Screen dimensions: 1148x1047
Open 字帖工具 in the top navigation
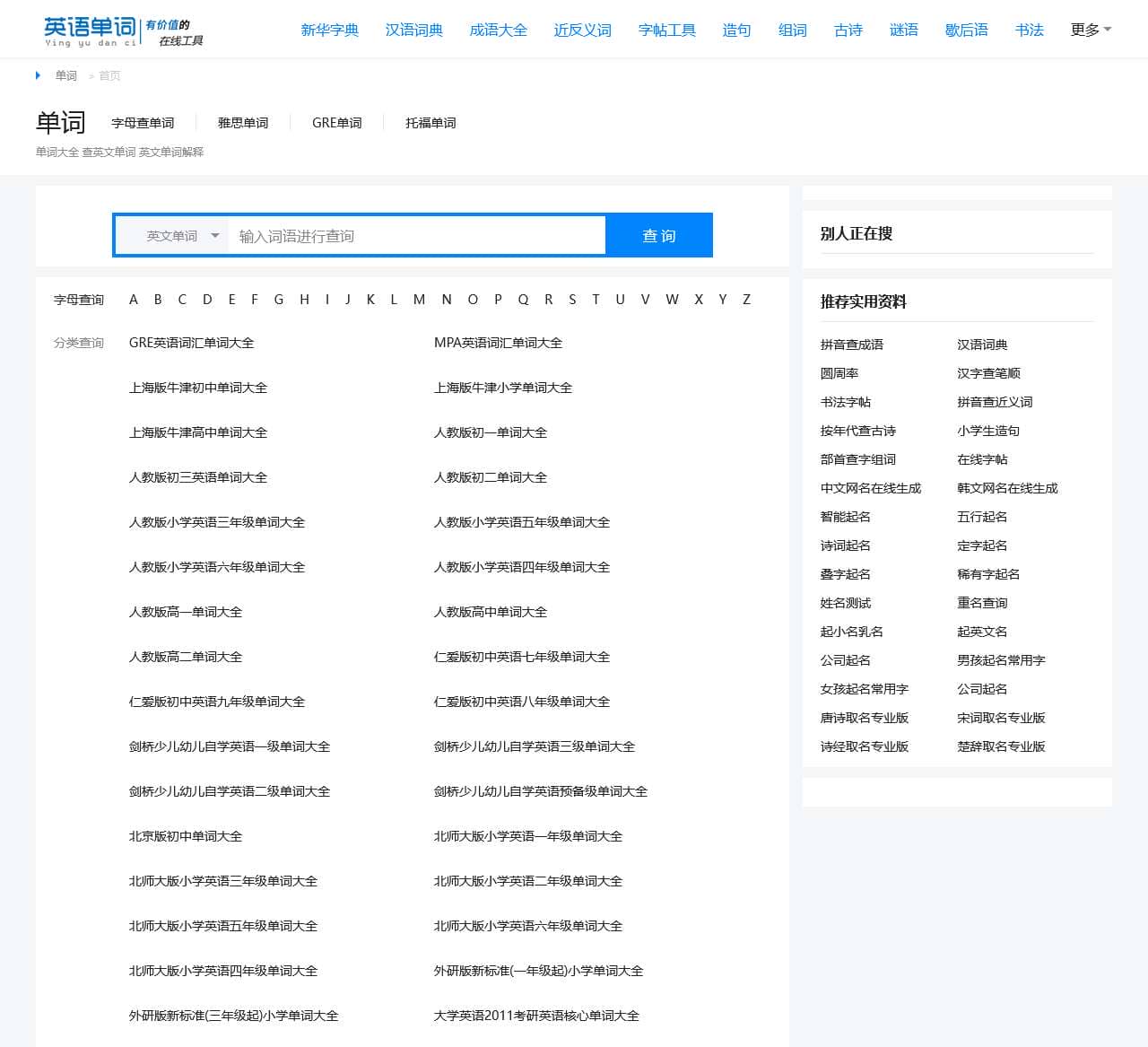click(x=667, y=30)
